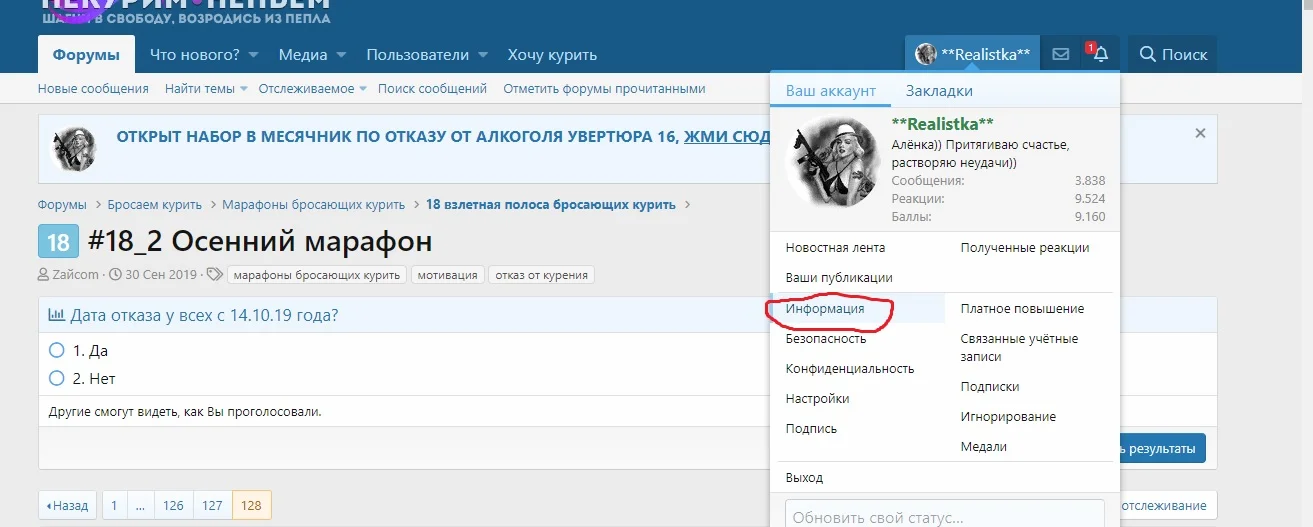This screenshot has height=527, width=1313.
Task: Click the Марафоны бросающих курить breadcrumb
Action: tap(314, 205)
